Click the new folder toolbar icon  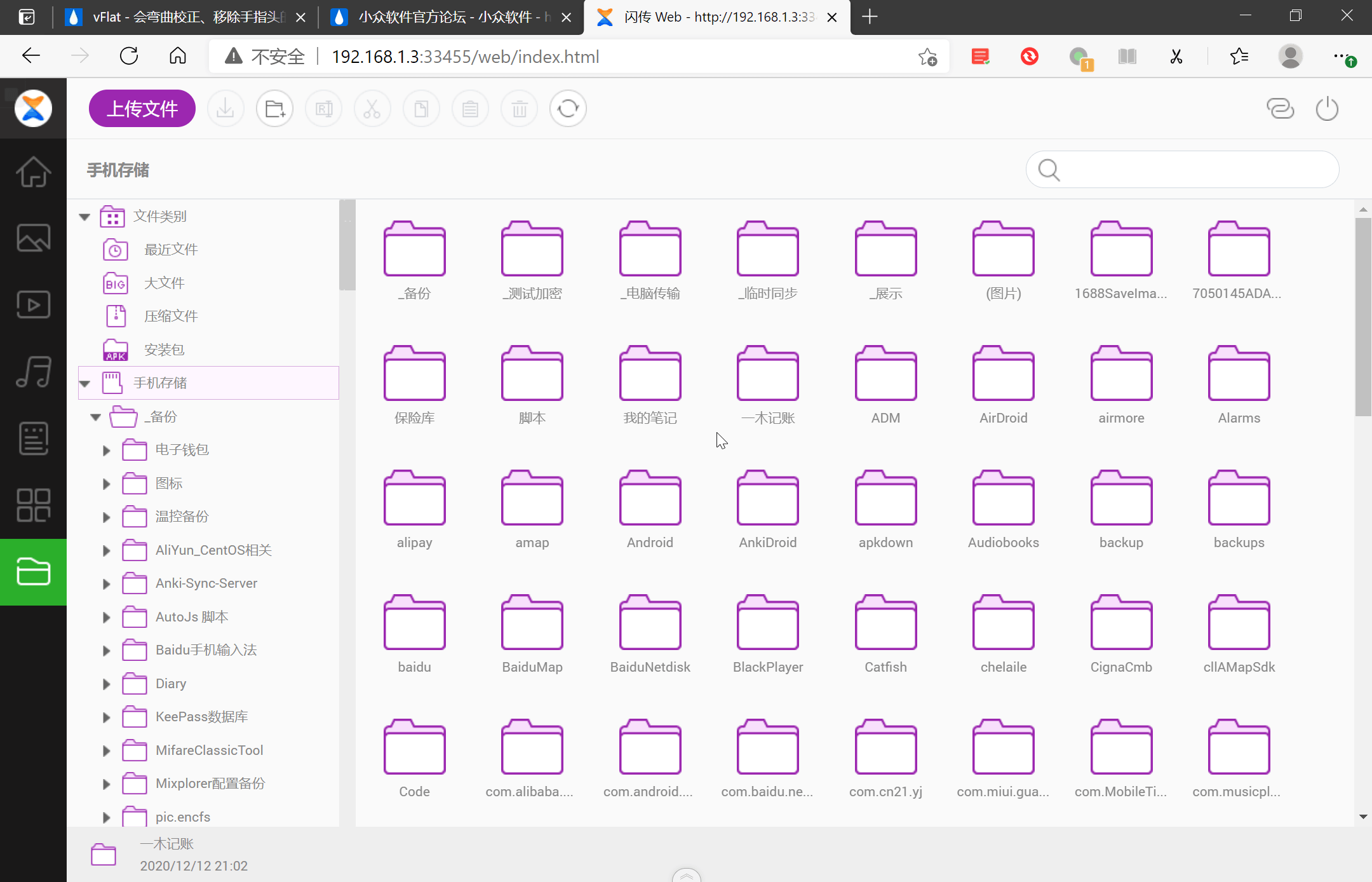tap(274, 109)
